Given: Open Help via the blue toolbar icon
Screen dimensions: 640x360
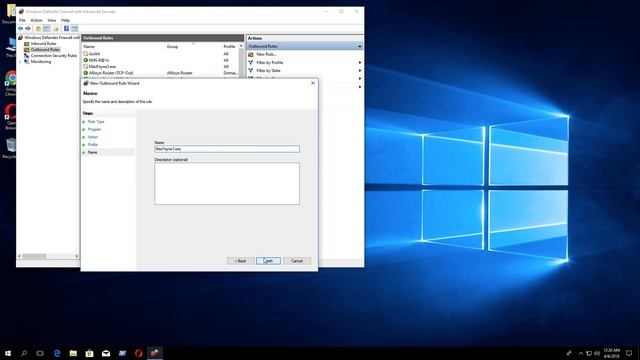Looking at the screenshot, I should click(x=66, y=29).
